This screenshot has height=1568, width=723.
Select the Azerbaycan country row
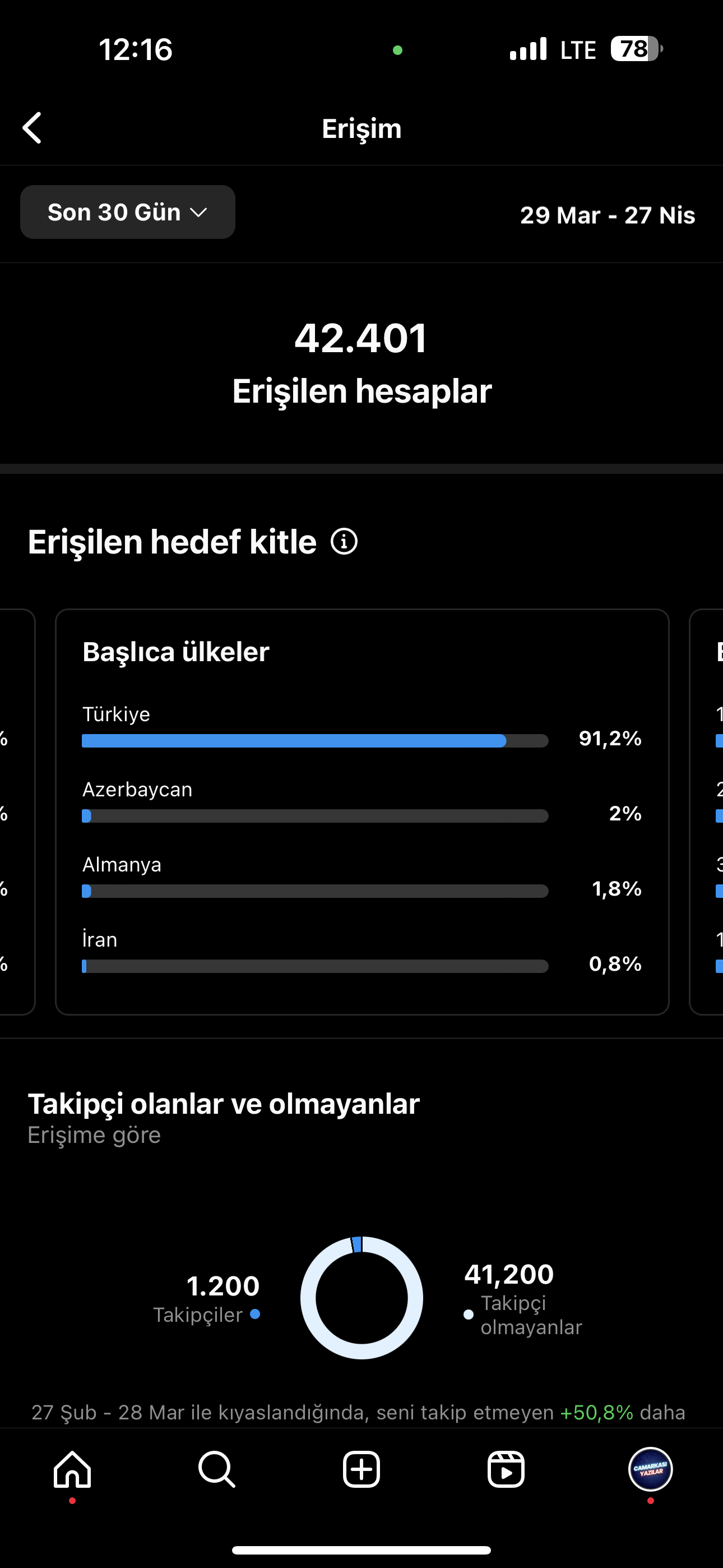click(x=362, y=801)
